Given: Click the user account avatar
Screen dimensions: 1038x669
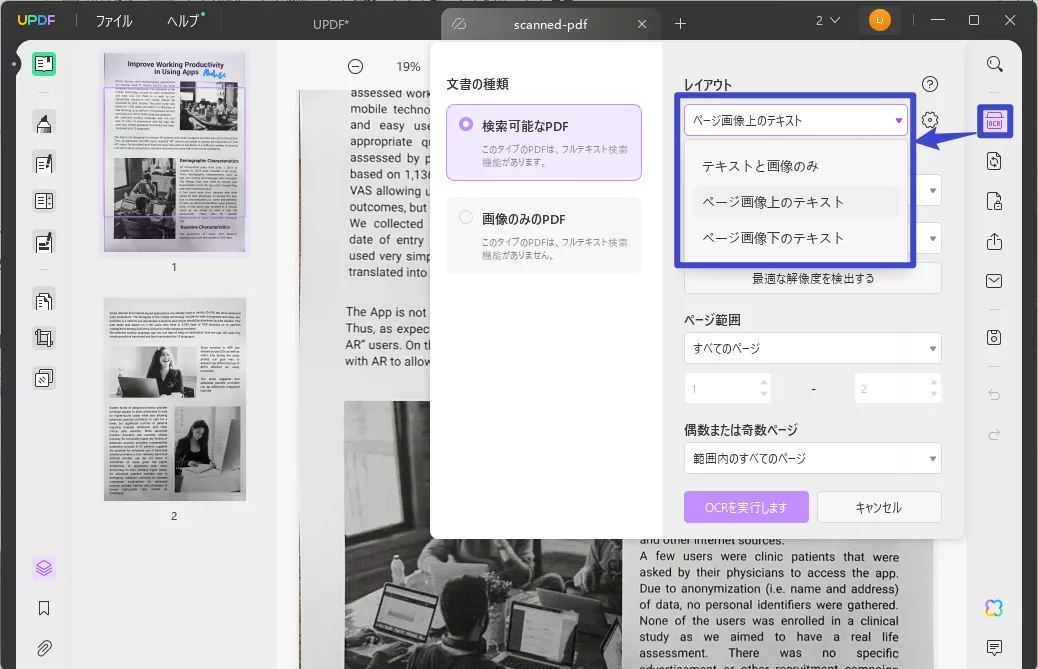Looking at the screenshot, I should [880, 21].
